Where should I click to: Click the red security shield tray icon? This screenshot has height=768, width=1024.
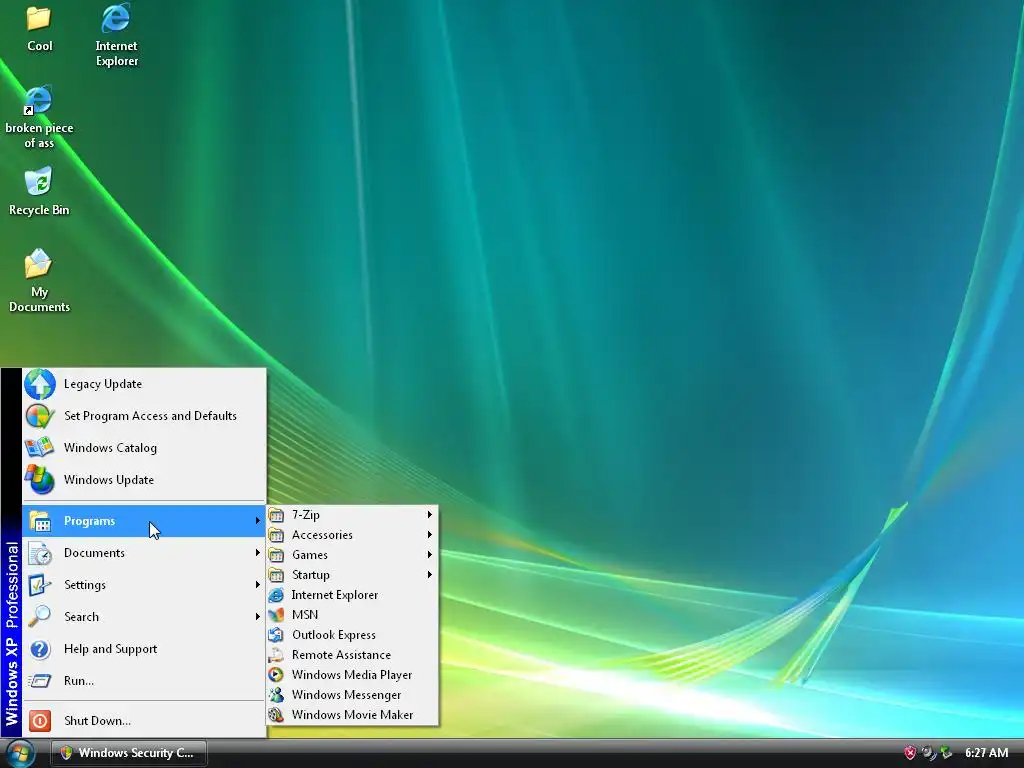(910, 753)
